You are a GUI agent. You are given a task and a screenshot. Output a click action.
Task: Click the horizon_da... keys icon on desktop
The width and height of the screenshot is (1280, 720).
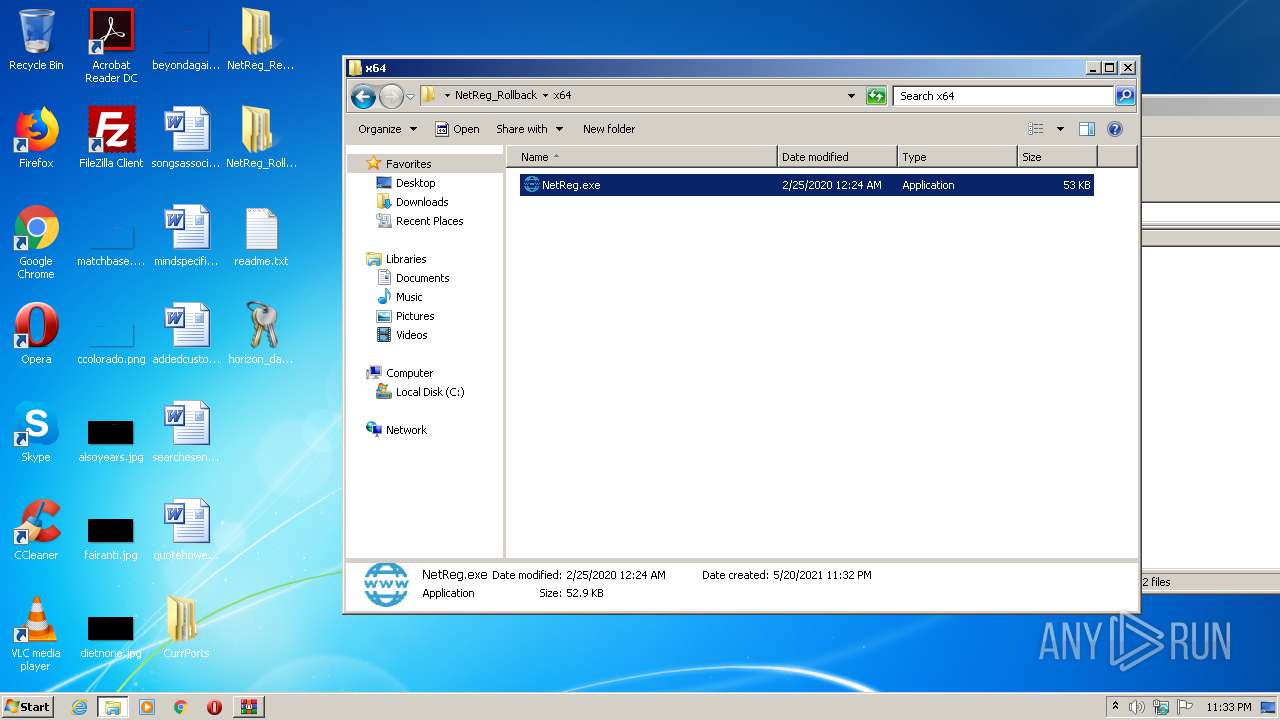261,334
